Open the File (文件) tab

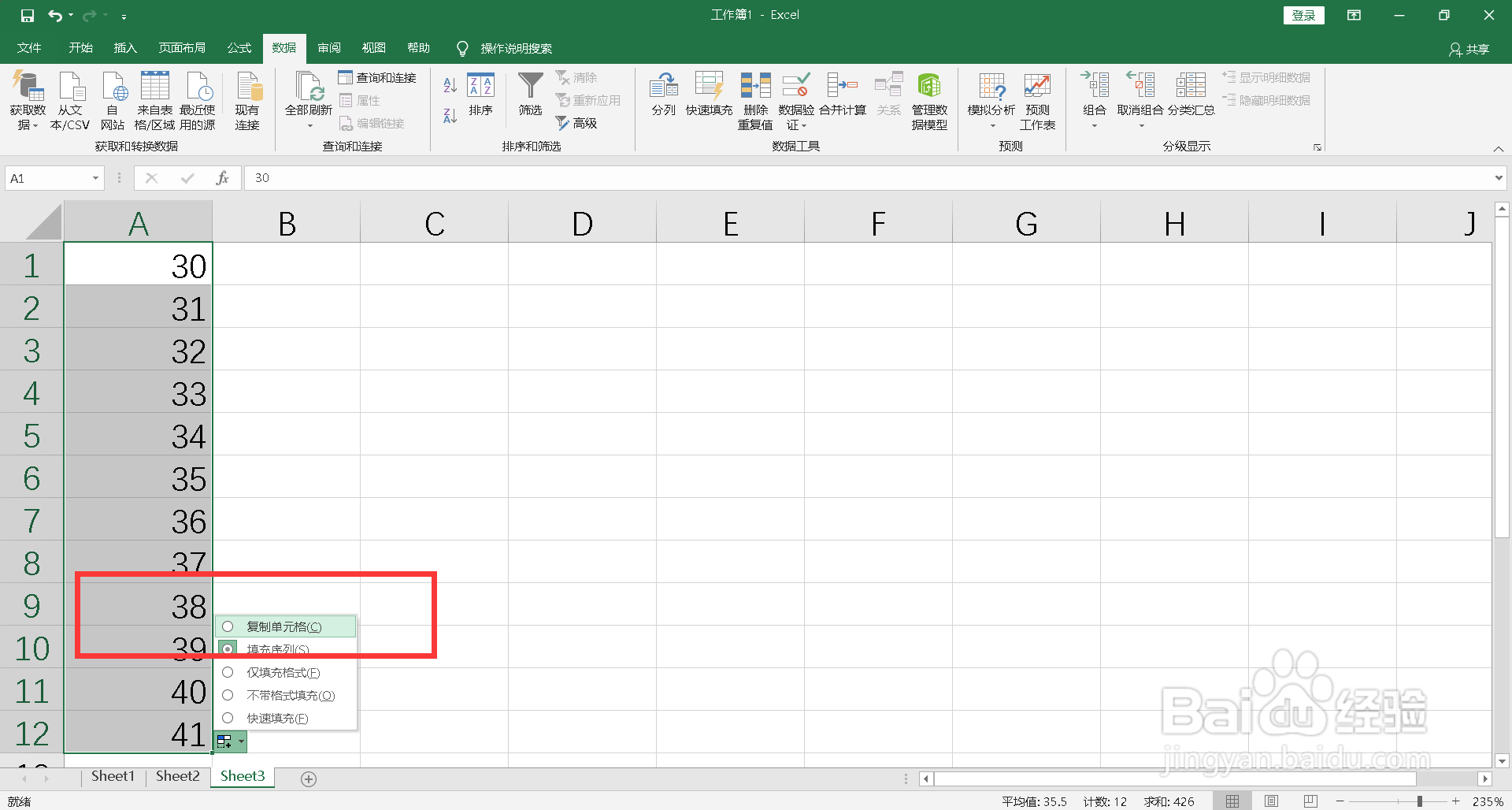point(29,48)
